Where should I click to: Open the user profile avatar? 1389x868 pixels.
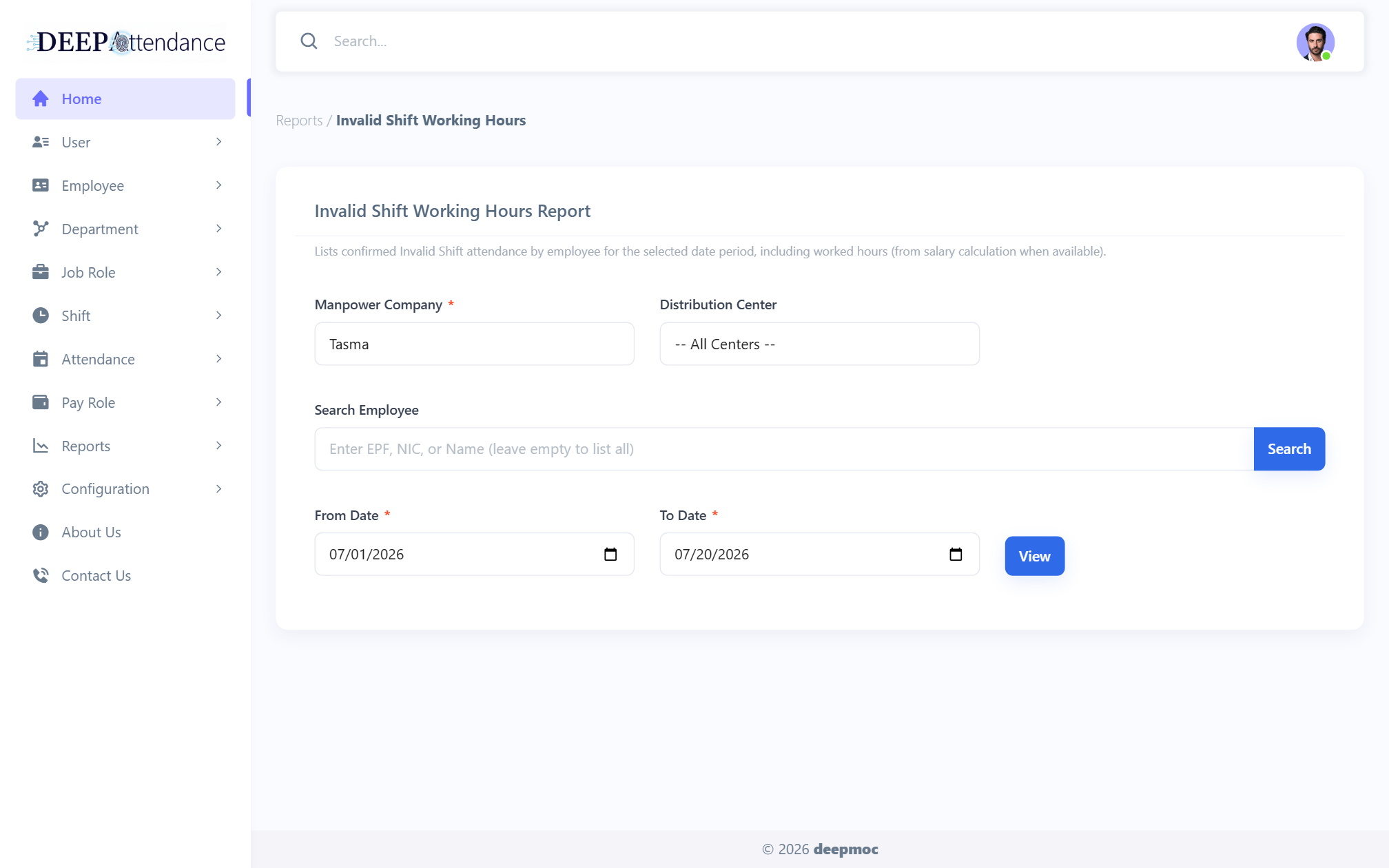1315,42
